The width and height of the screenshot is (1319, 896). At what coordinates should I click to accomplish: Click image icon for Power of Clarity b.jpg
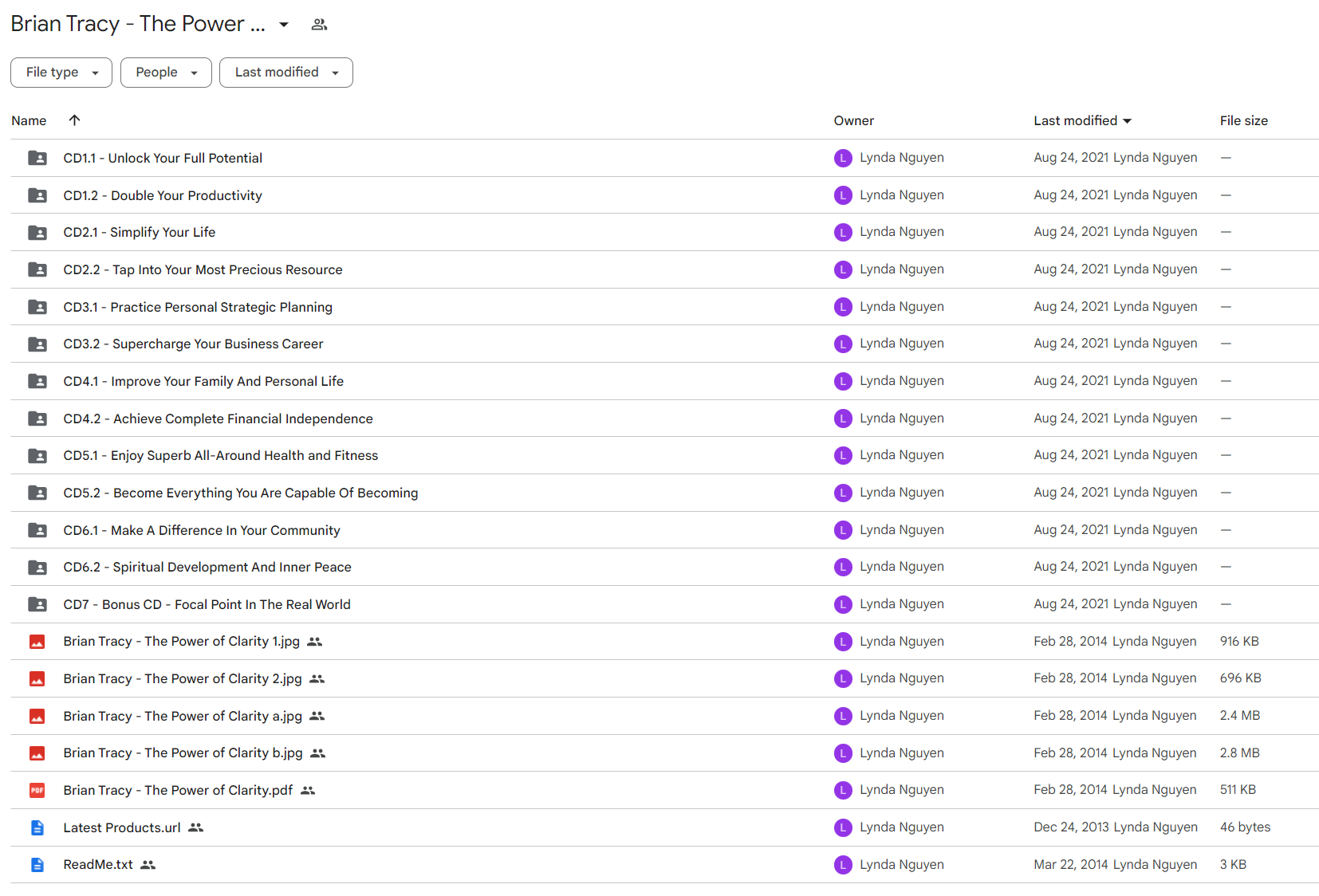pos(37,753)
